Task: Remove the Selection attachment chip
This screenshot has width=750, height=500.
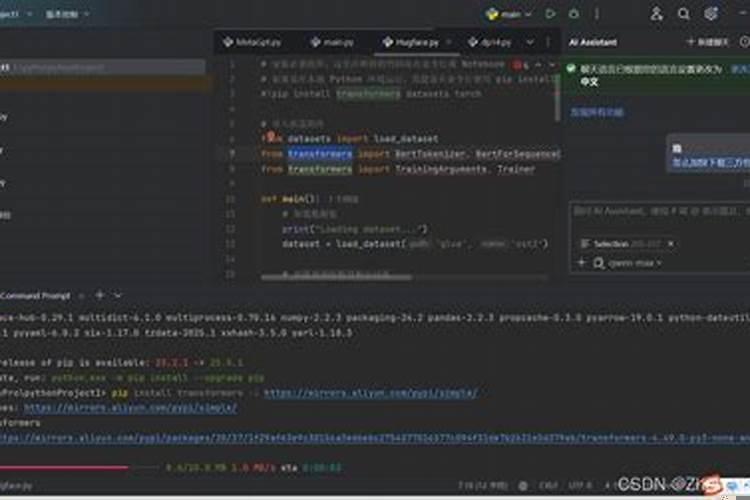Action: click(x=671, y=244)
